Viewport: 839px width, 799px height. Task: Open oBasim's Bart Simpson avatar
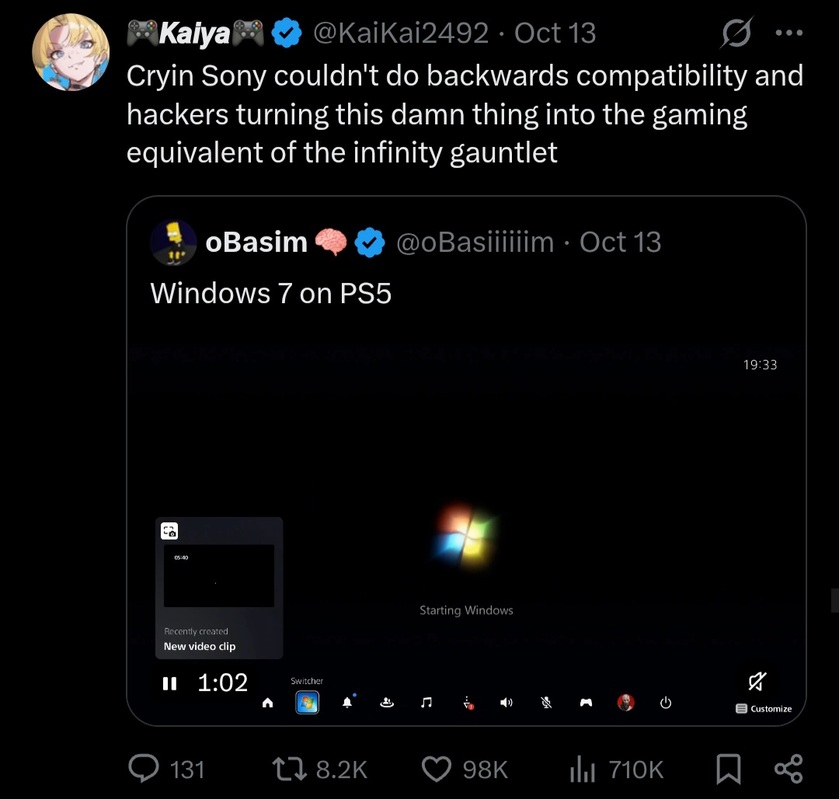click(x=173, y=242)
